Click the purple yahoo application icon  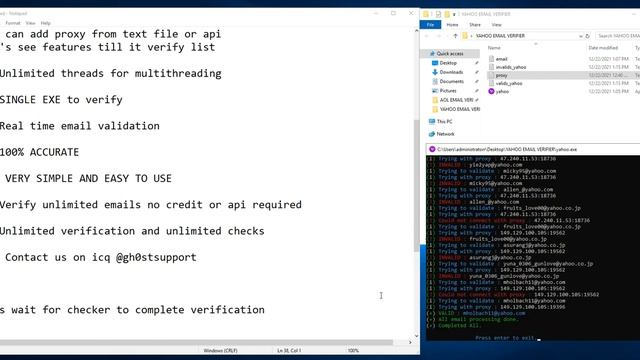491,91
